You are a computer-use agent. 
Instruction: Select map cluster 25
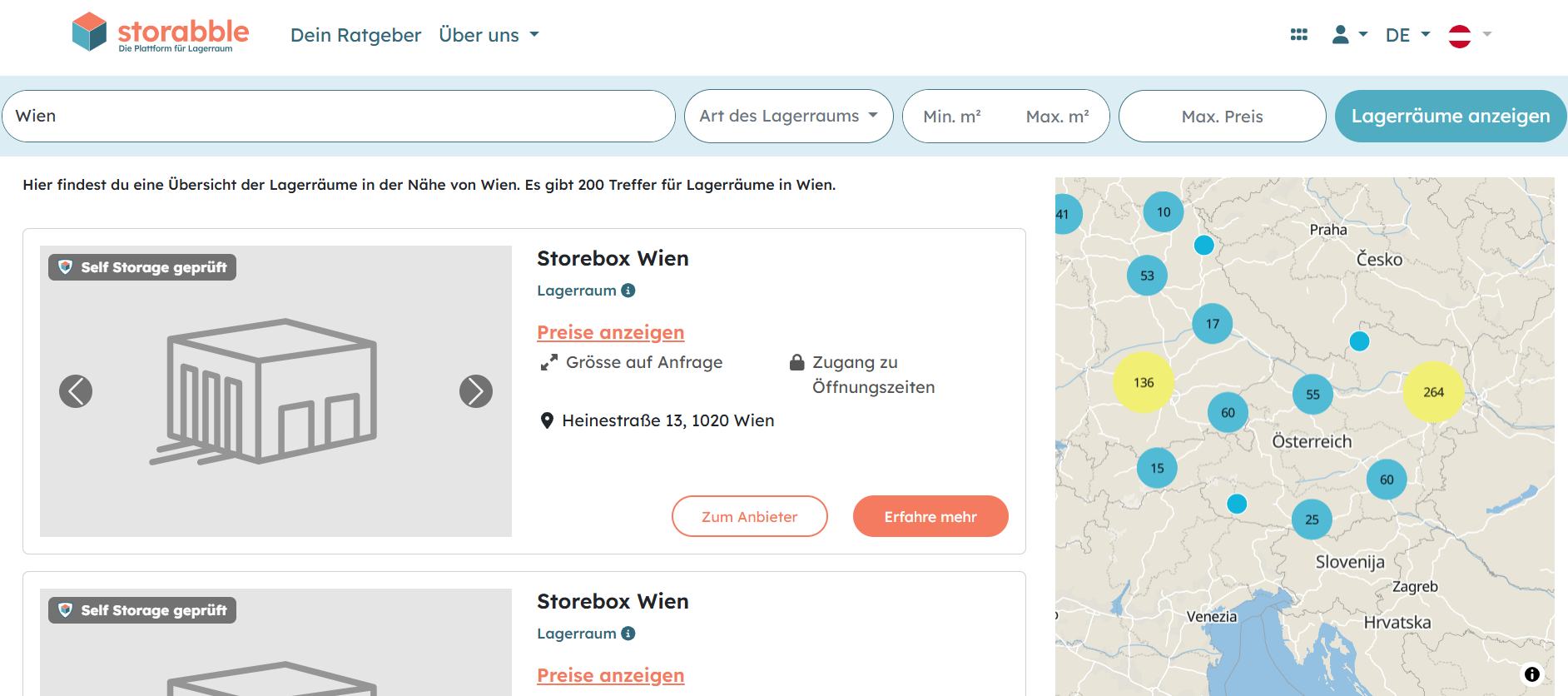click(1312, 520)
